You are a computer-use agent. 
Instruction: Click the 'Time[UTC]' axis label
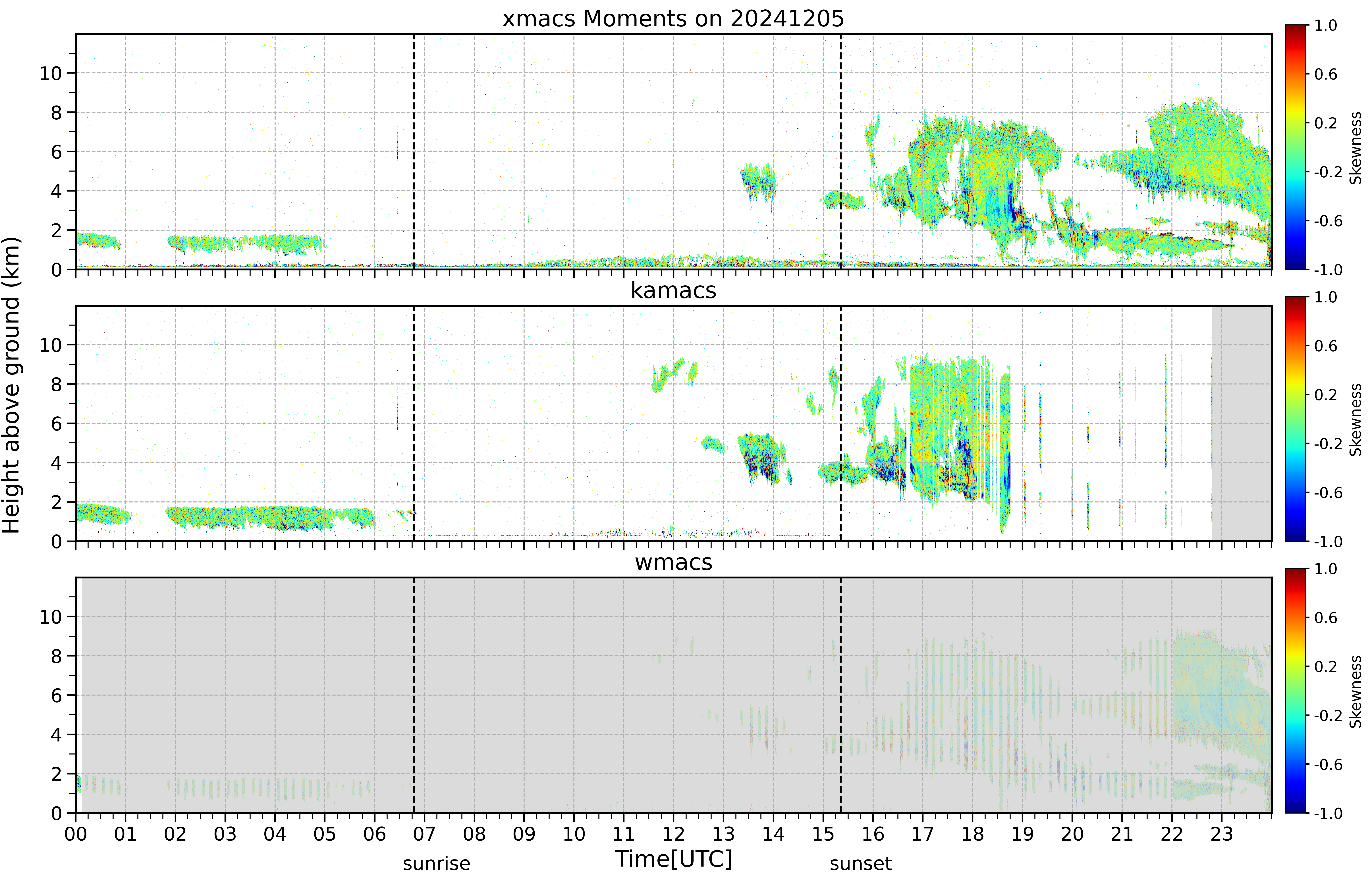[673, 859]
